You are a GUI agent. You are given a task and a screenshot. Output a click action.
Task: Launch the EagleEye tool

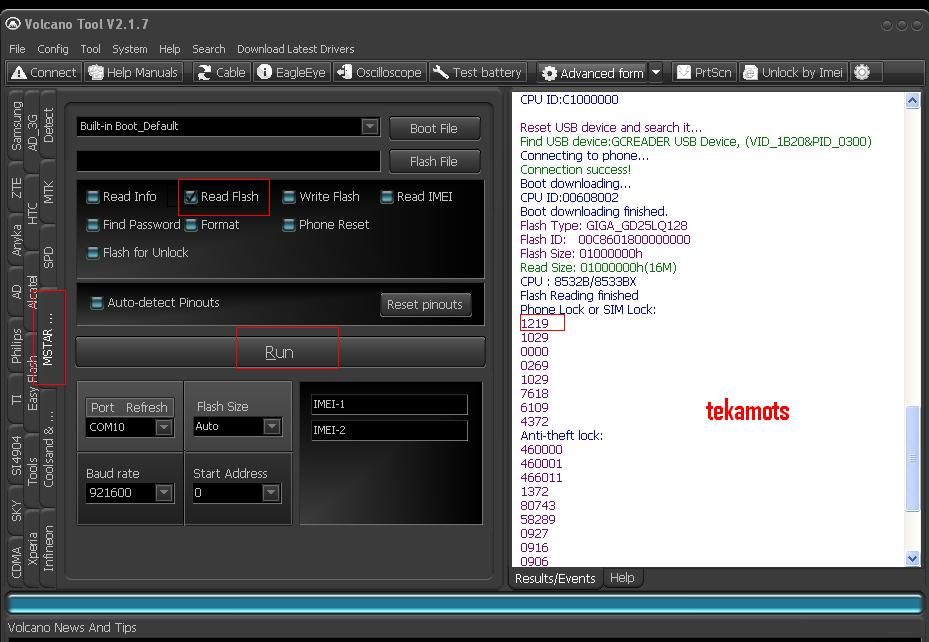coord(291,72)
